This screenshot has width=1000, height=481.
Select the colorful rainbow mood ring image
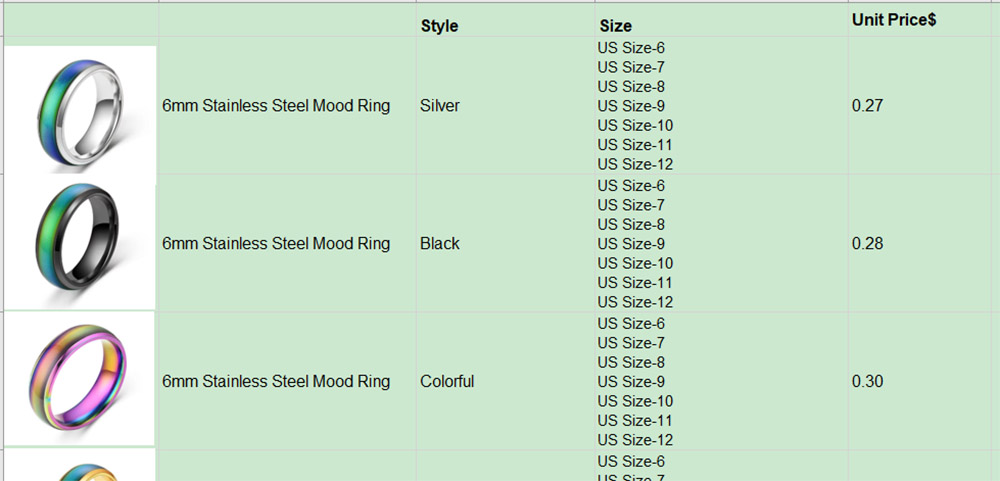80,379
